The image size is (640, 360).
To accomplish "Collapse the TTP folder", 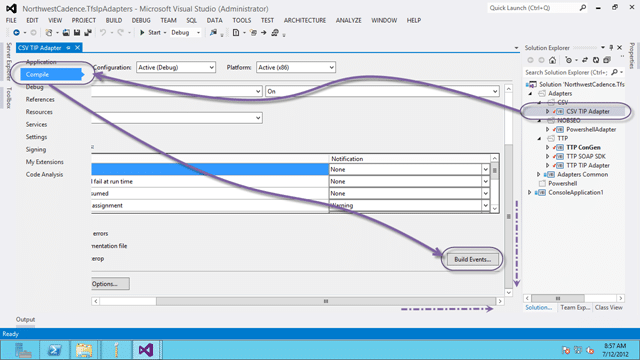I will pos(539,138).
